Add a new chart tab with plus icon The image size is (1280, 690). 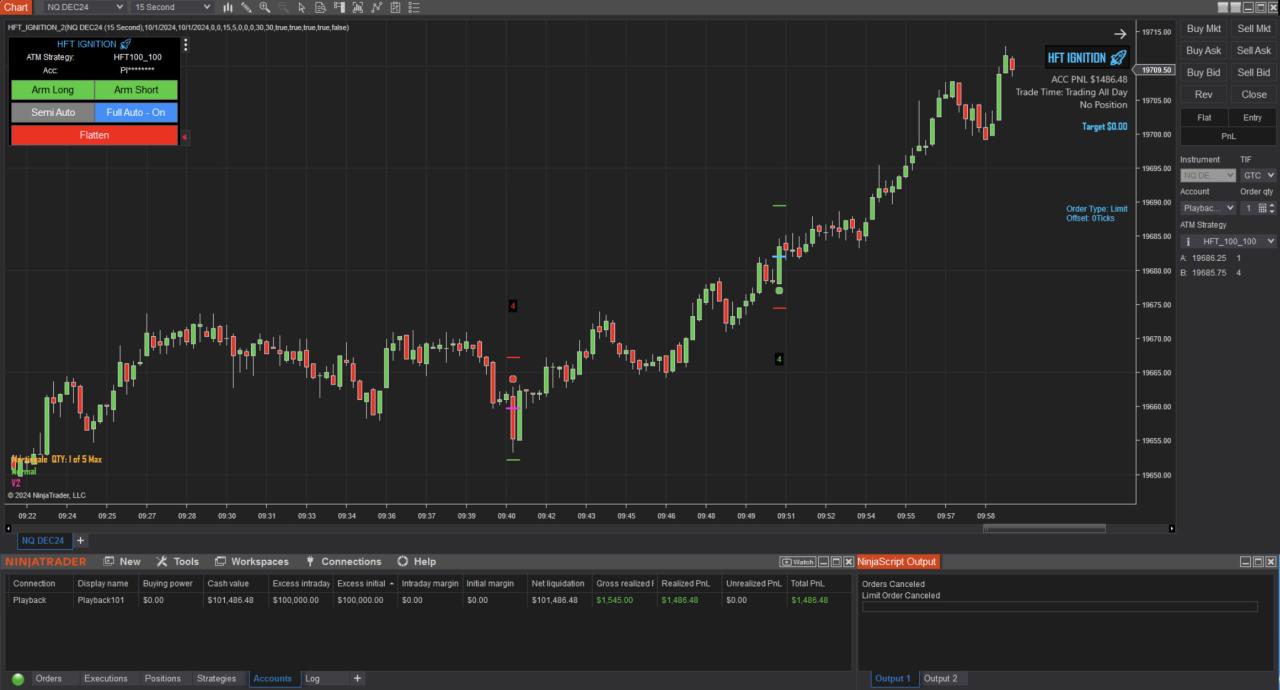click(x=81, y=541)
